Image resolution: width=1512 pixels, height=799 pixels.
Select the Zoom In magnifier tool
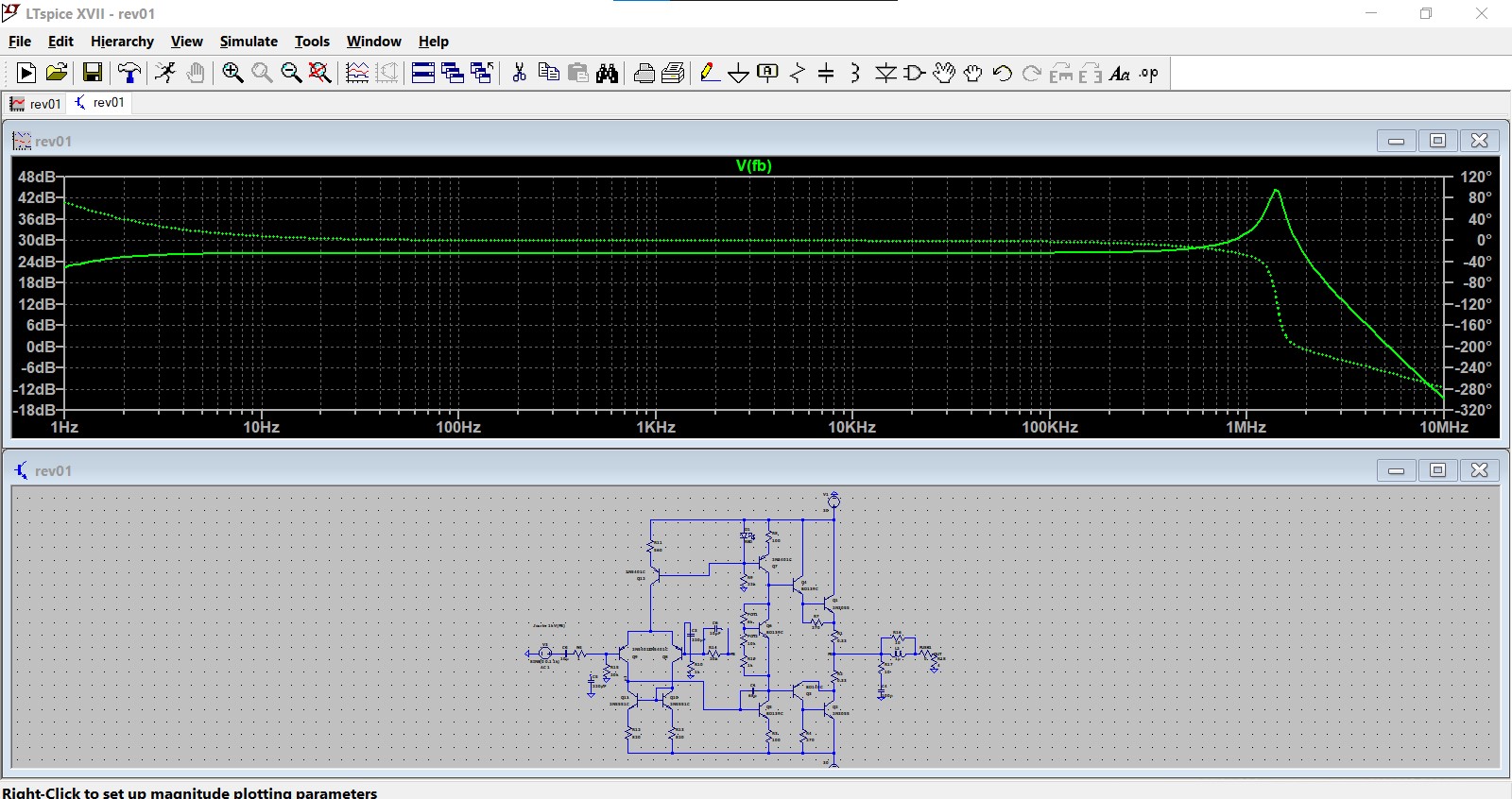[x=232, y=73]
